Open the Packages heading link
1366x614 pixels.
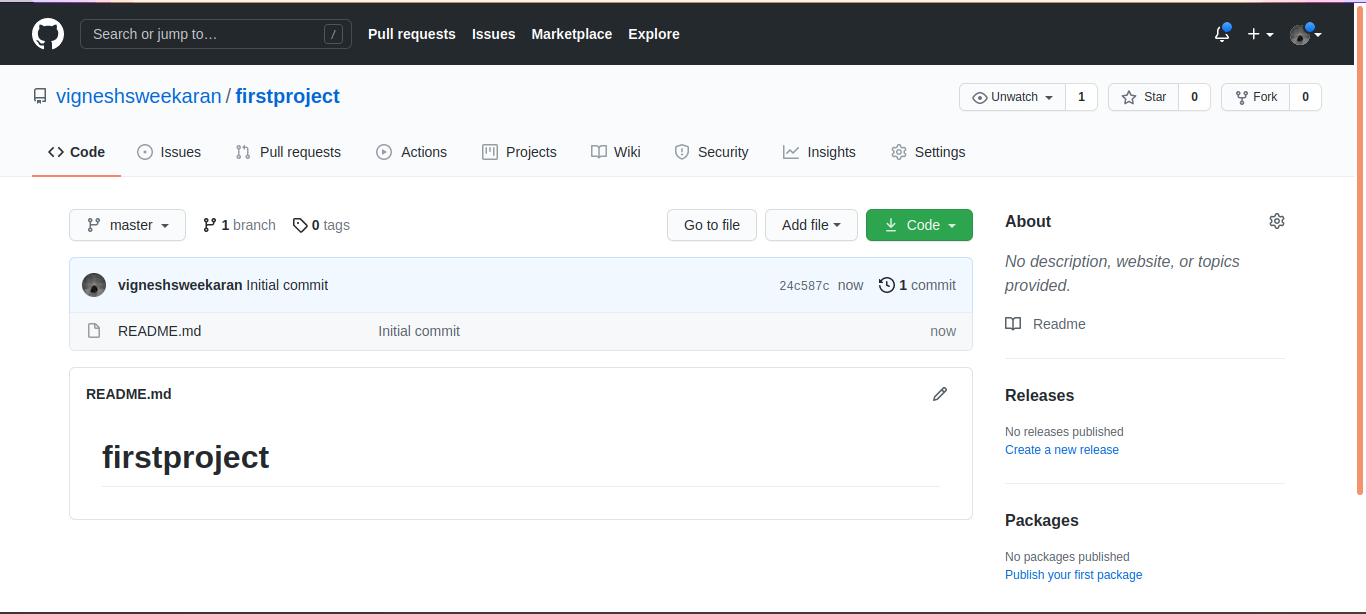pyautogui.click(x=1042, y=520)
